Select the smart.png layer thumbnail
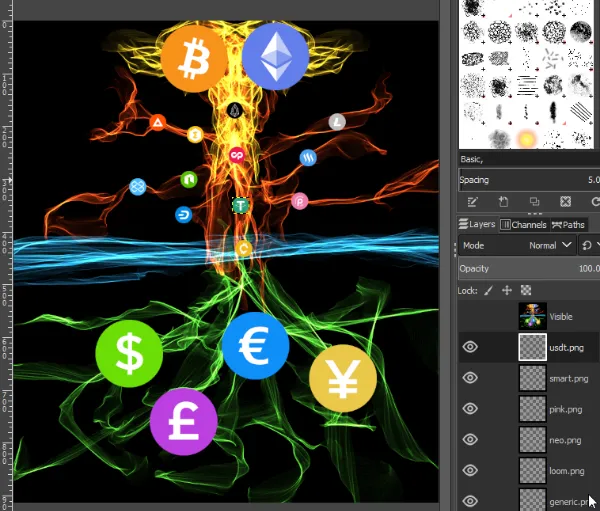600x511 pixels. click(533, 378)
